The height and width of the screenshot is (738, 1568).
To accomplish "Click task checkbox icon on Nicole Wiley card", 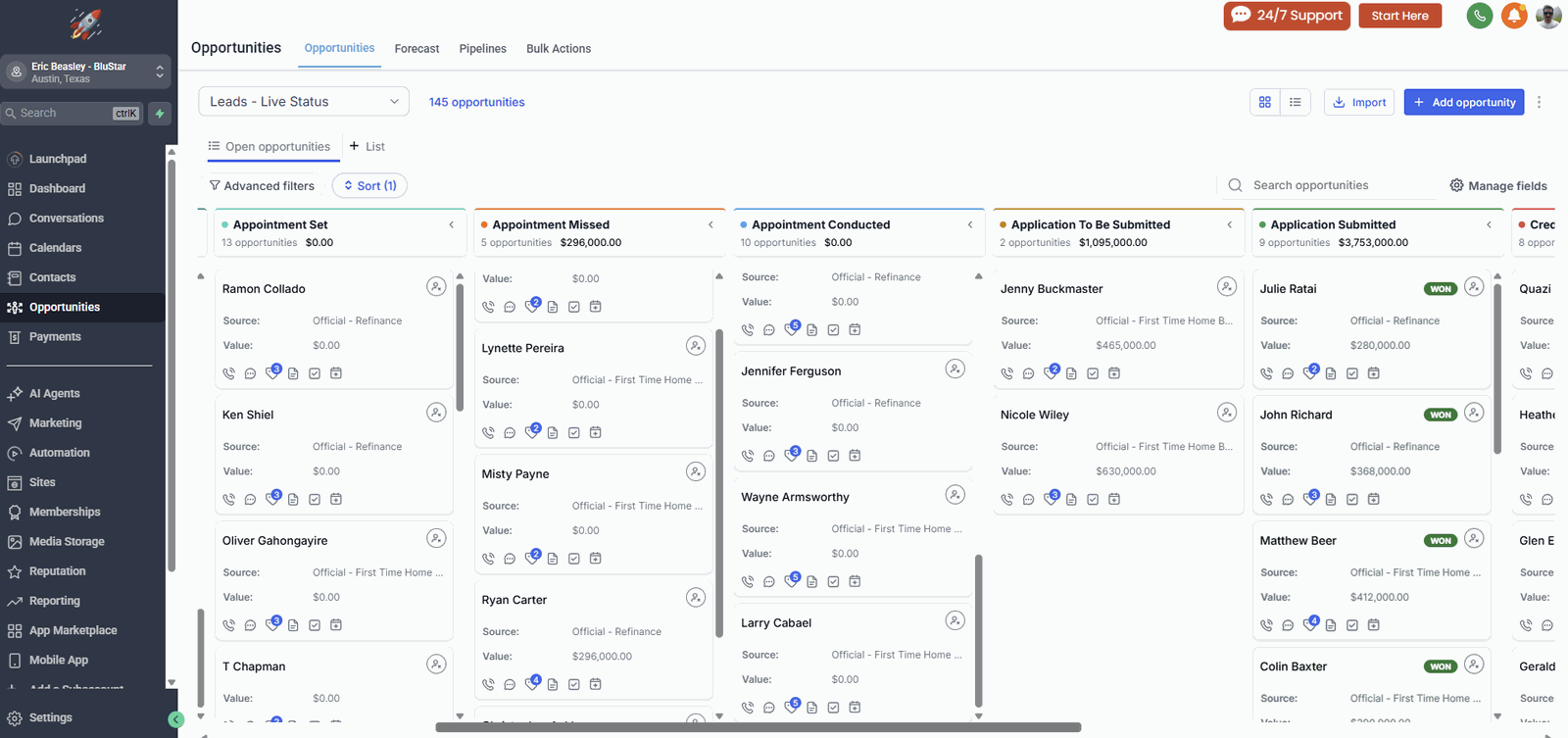I will click(1093, 499).
